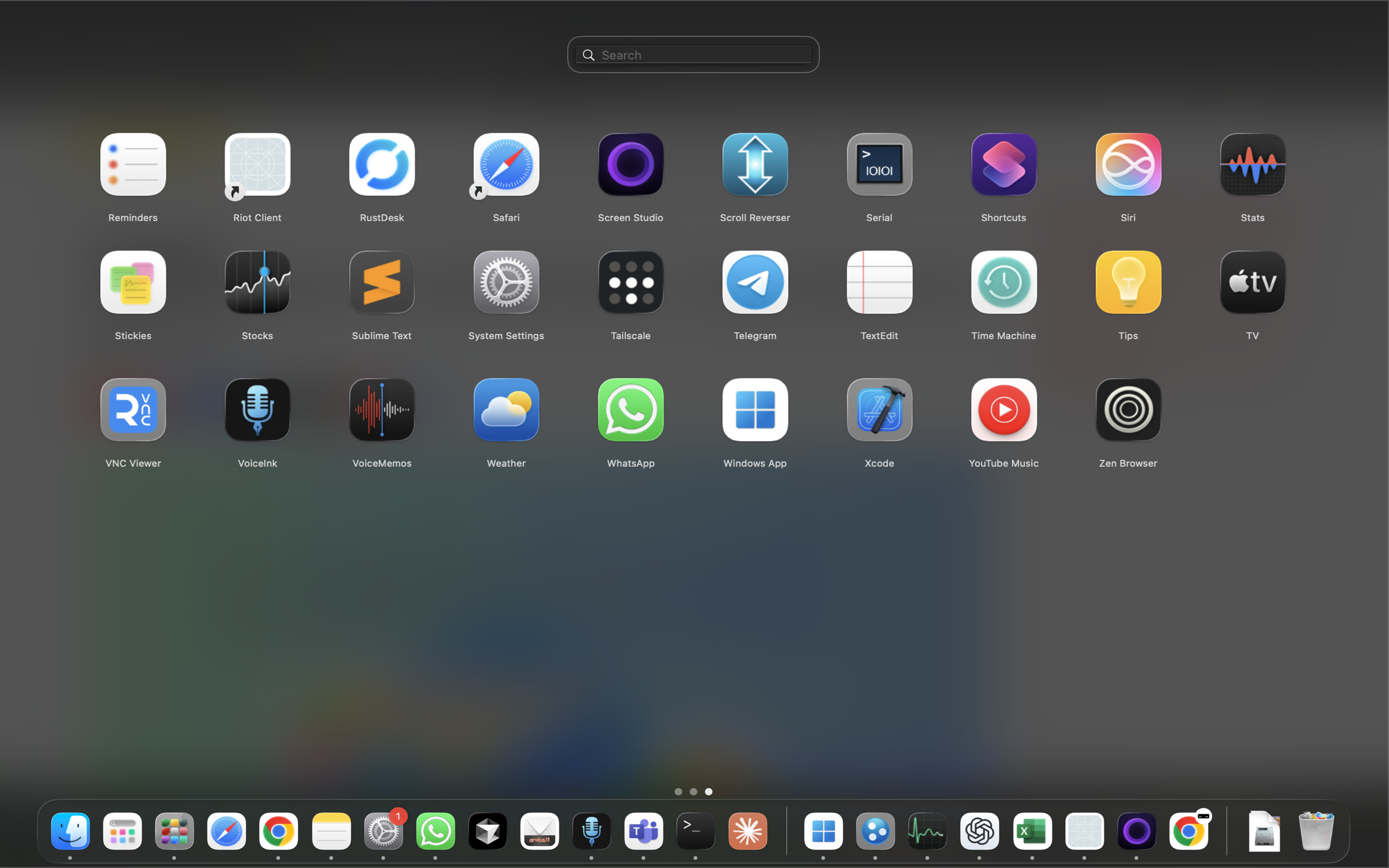Open WhatsApp from the Launchpad grid
The height and width of the screenshot is (868, 1389).
pos(631,410)
